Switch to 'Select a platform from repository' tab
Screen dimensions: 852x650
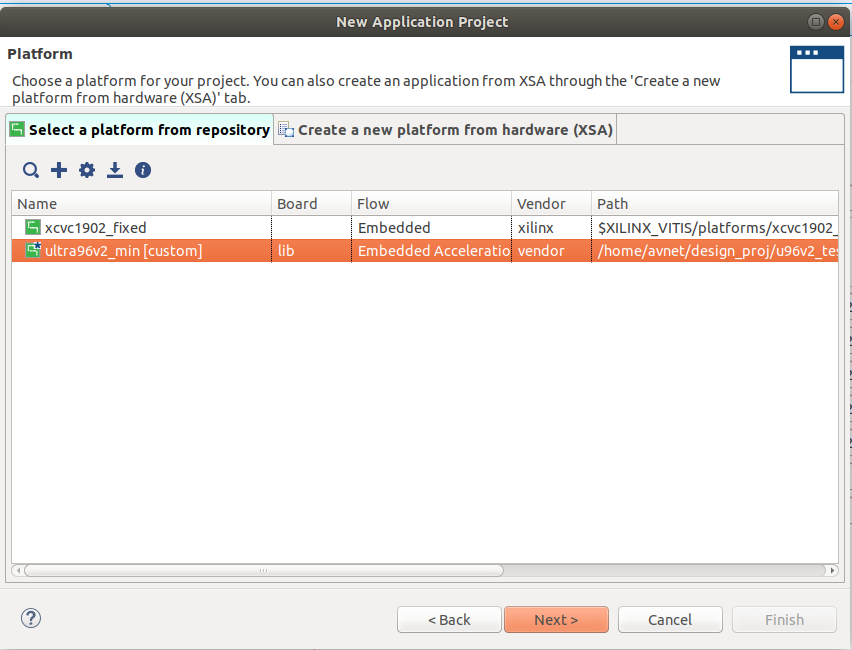coord(139,129)
